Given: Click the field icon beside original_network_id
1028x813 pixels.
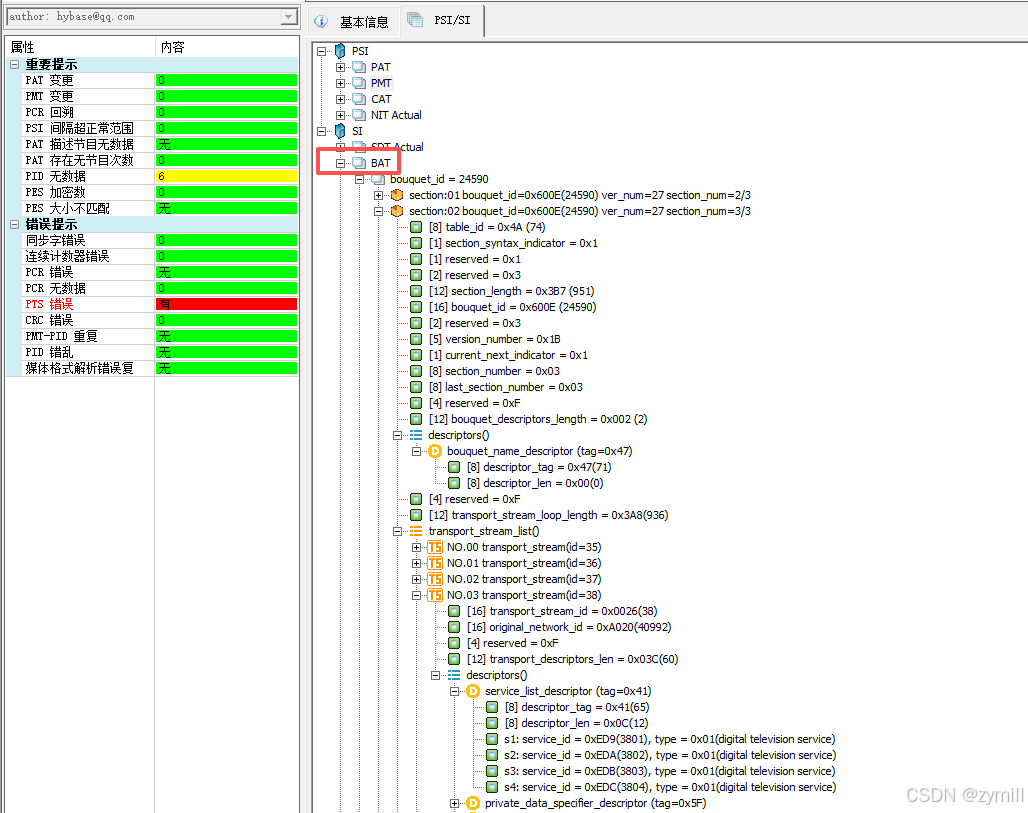Looking at the screenshot, I should pos(454,627).
